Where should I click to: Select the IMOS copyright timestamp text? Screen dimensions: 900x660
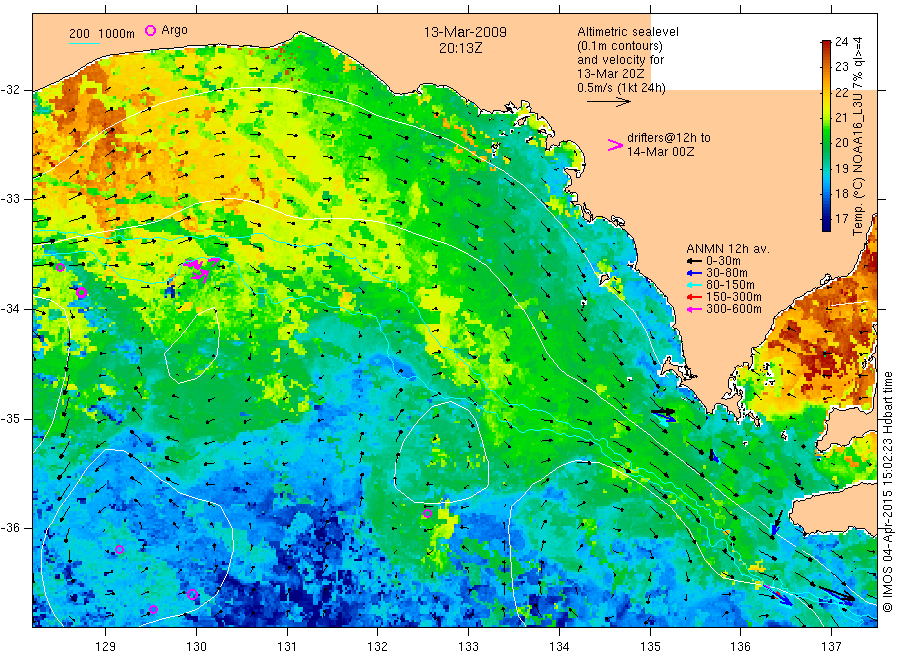(x=888, y=491)
